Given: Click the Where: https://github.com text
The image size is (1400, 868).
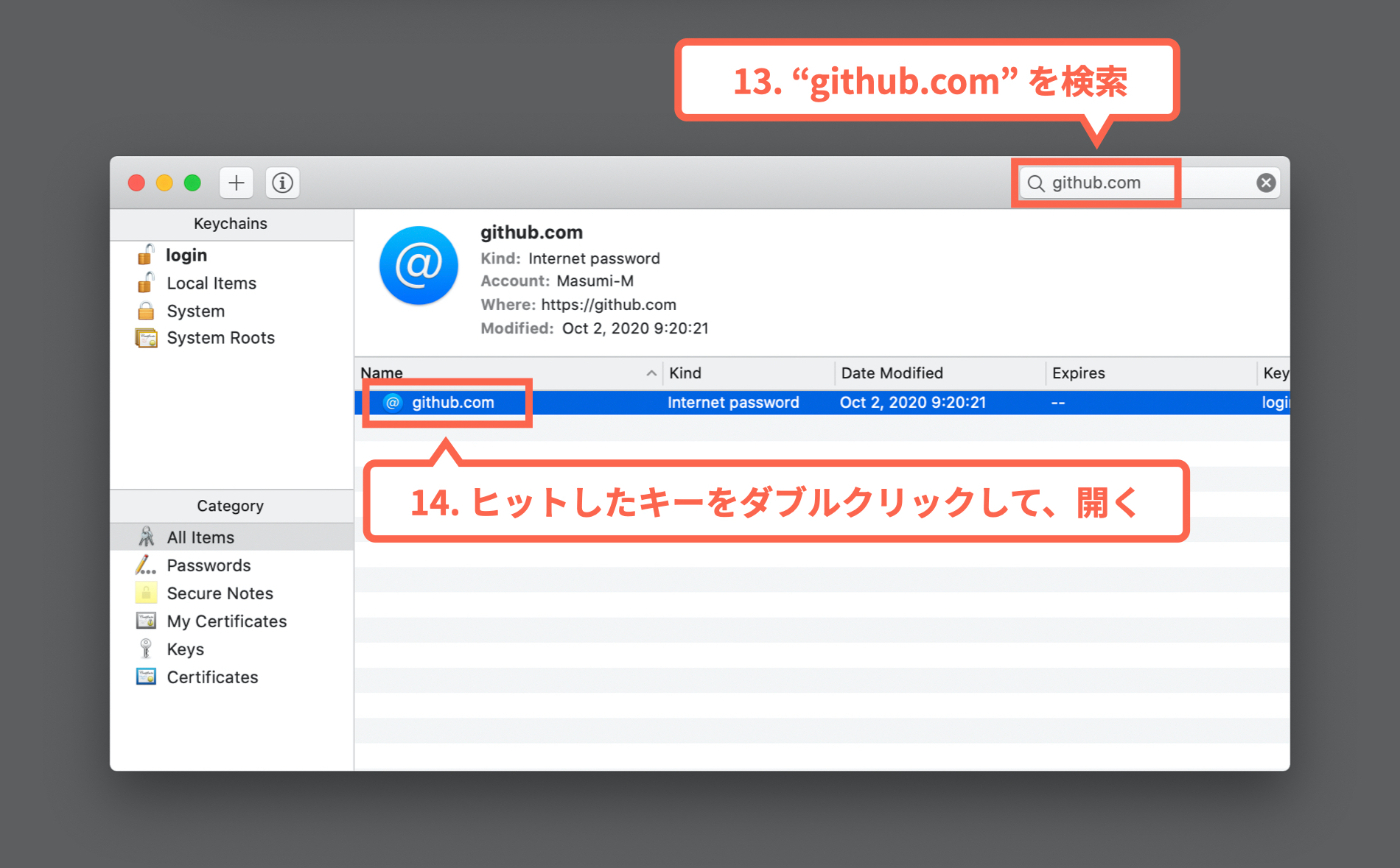Looking at the screenshot, I should point(578,305).
